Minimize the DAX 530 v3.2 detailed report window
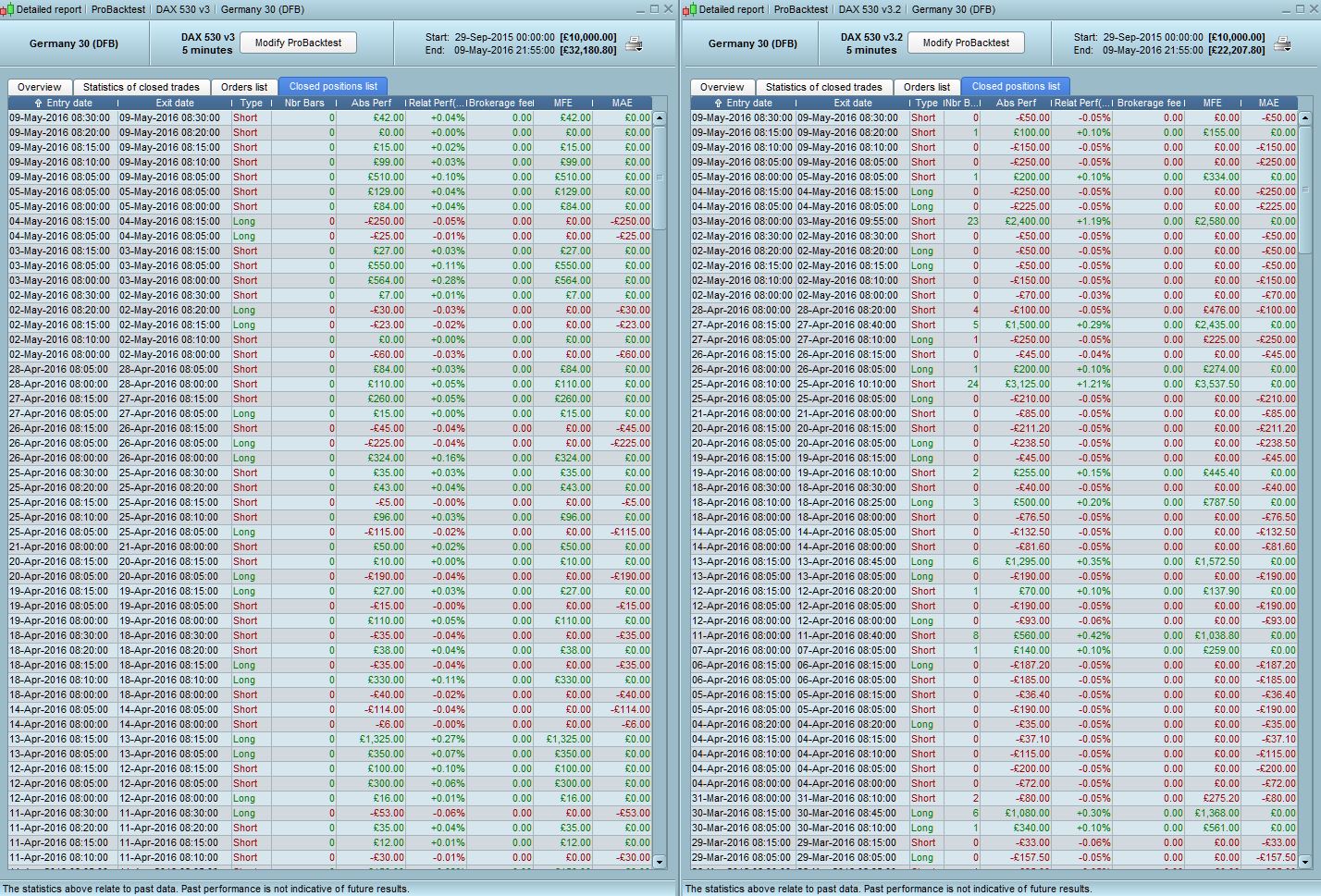1321x896 pixels. (x=1287, y=8)
